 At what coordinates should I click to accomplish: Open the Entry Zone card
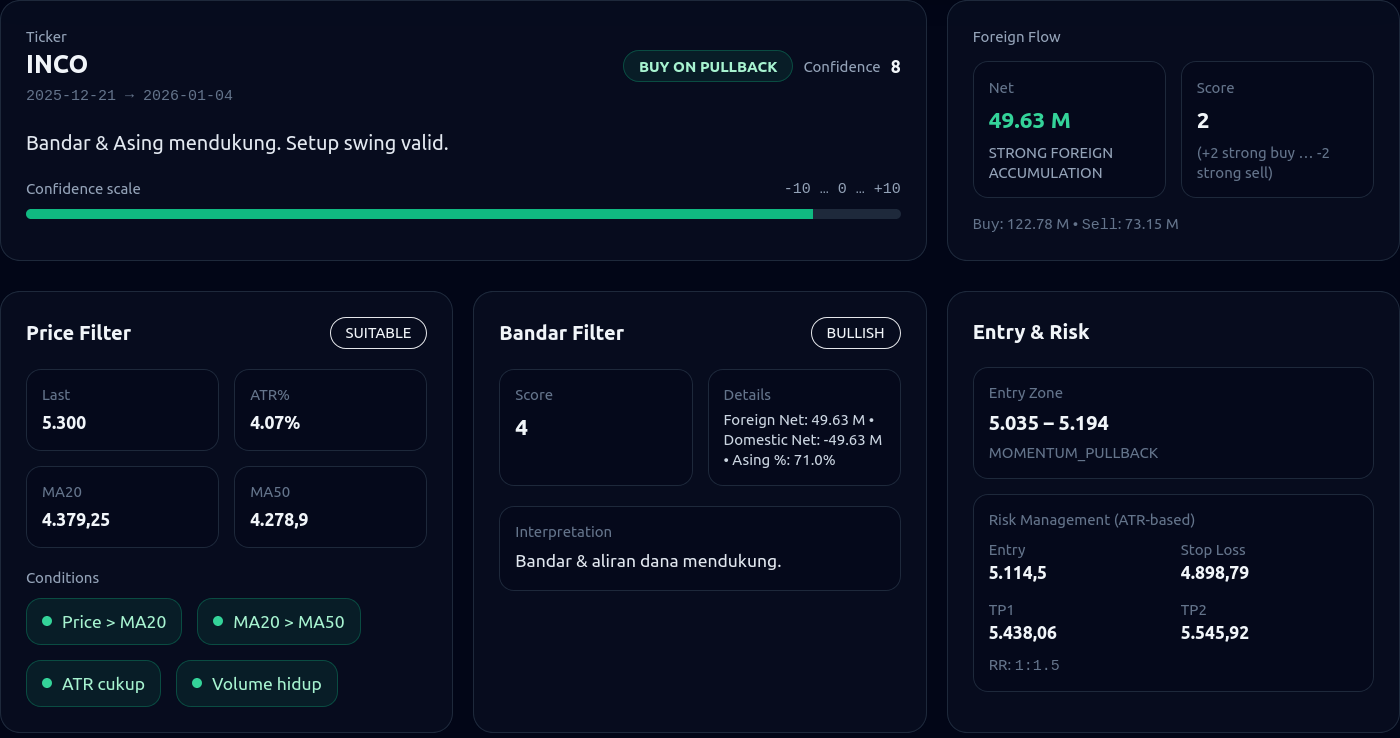[1173, 423]
